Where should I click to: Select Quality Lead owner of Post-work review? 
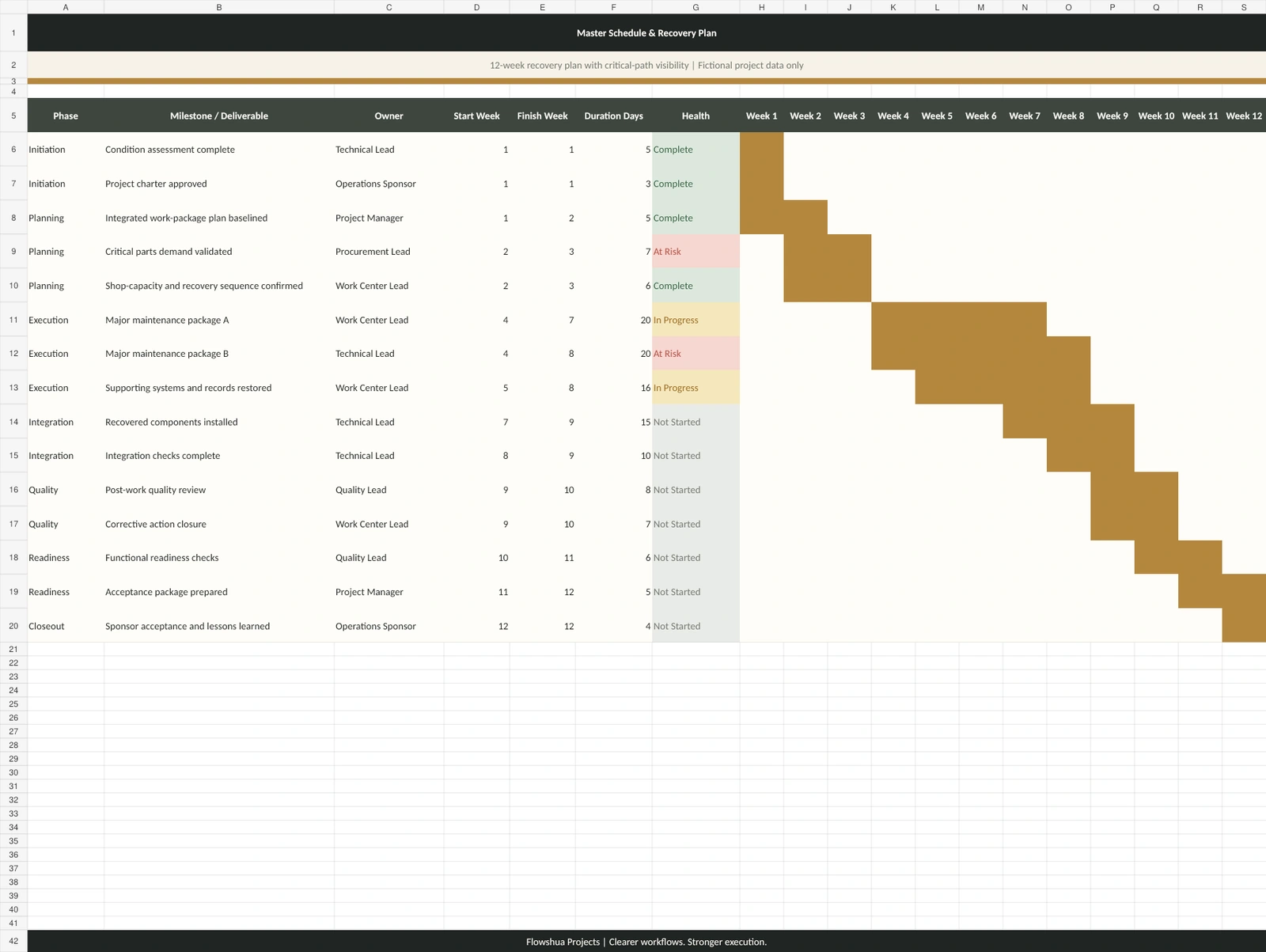coord(389,490)
